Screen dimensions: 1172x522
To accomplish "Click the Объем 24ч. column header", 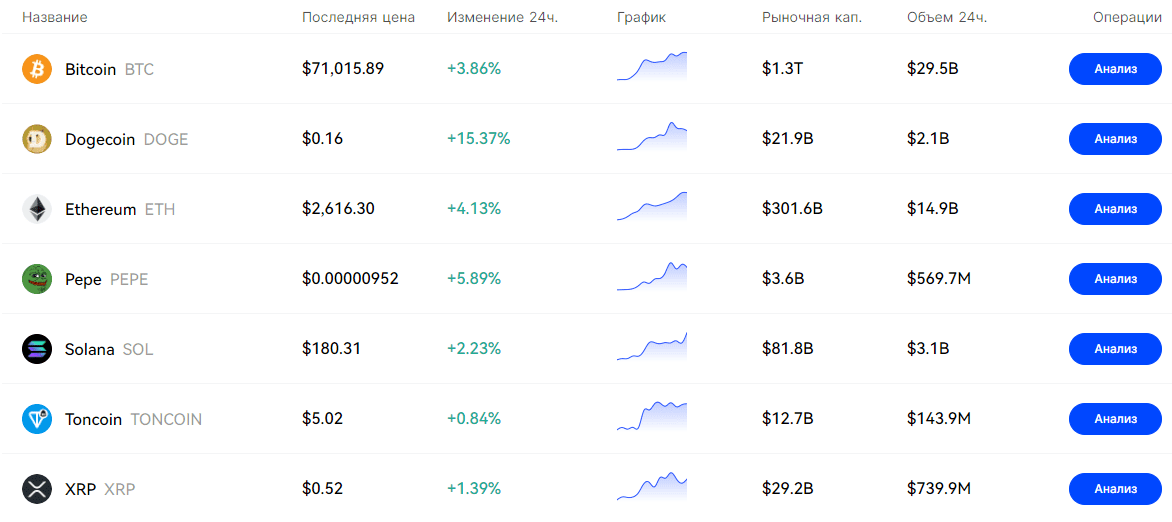I will coord(946,18).
